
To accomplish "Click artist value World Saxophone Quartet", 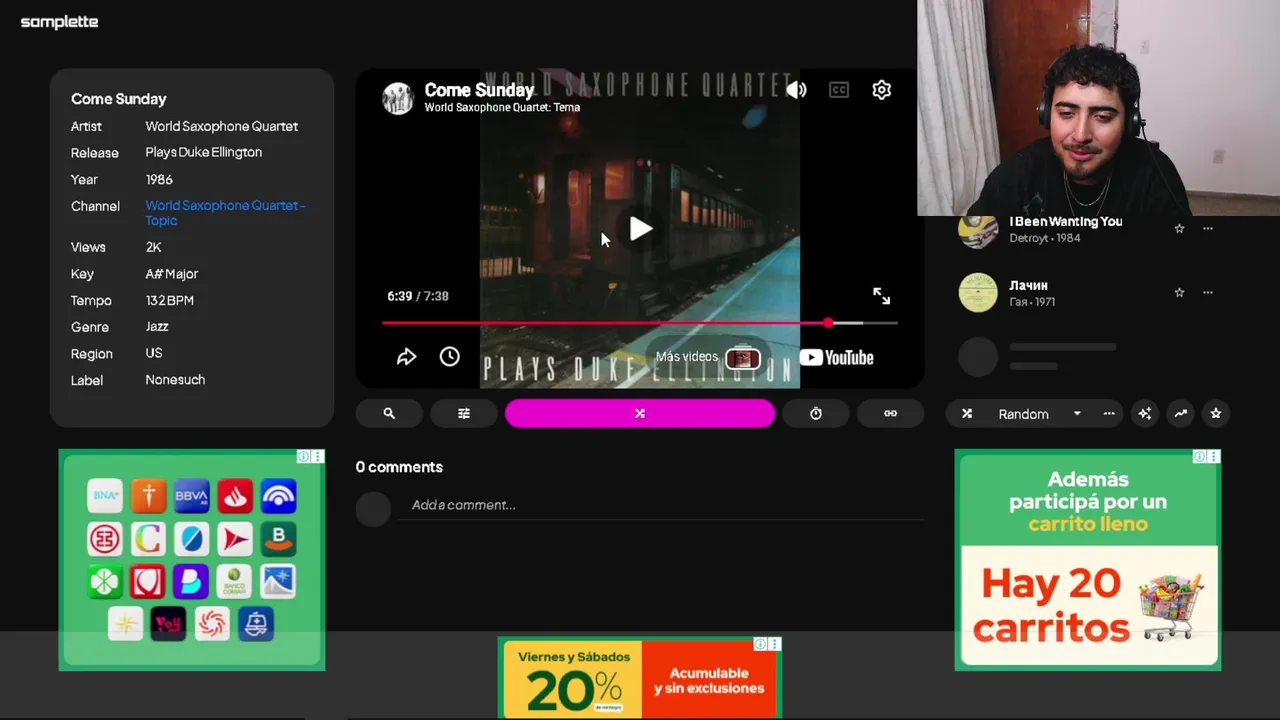I will (222, 126).
